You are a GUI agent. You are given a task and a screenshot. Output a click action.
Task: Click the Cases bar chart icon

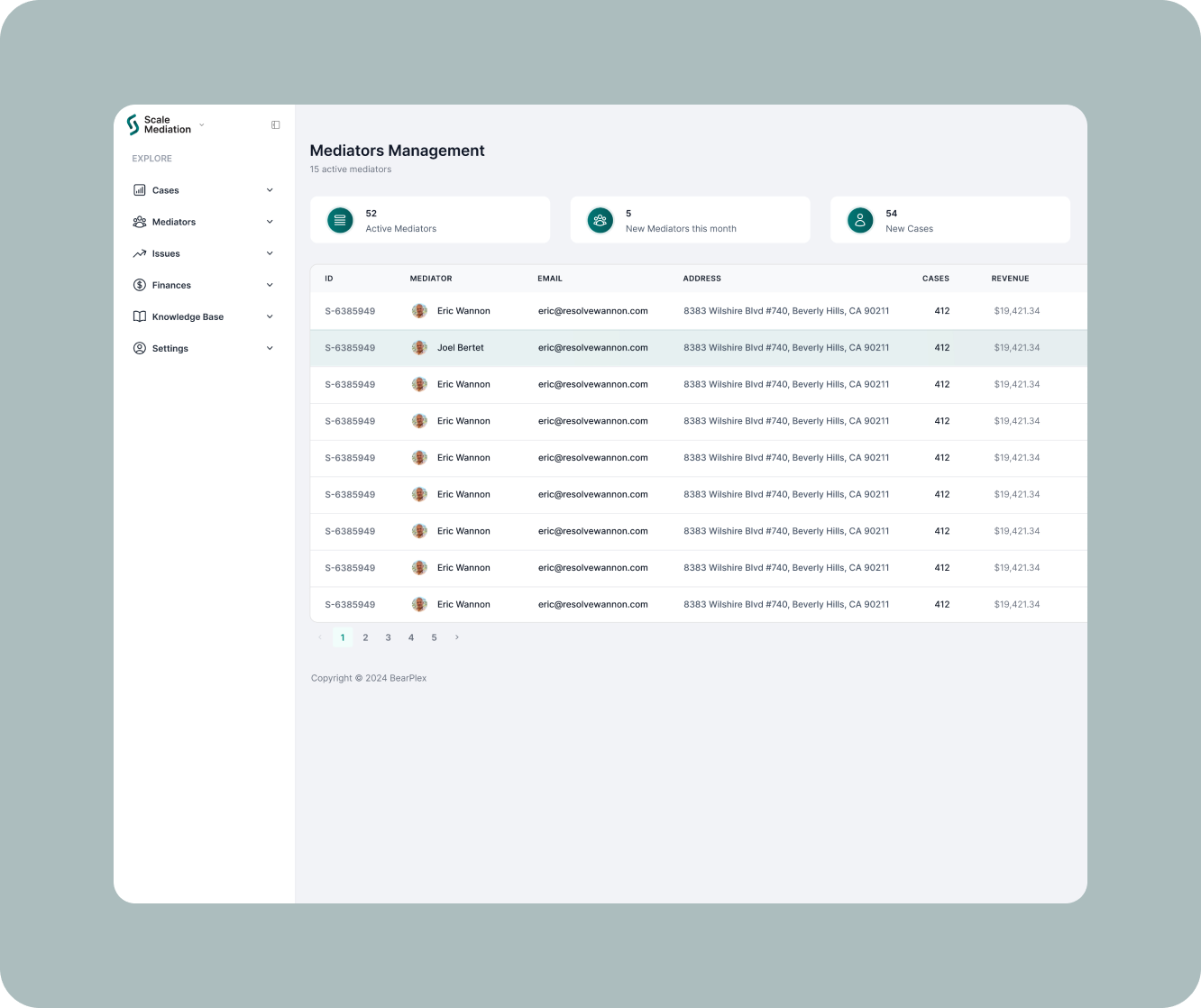(x=140, y=190)
